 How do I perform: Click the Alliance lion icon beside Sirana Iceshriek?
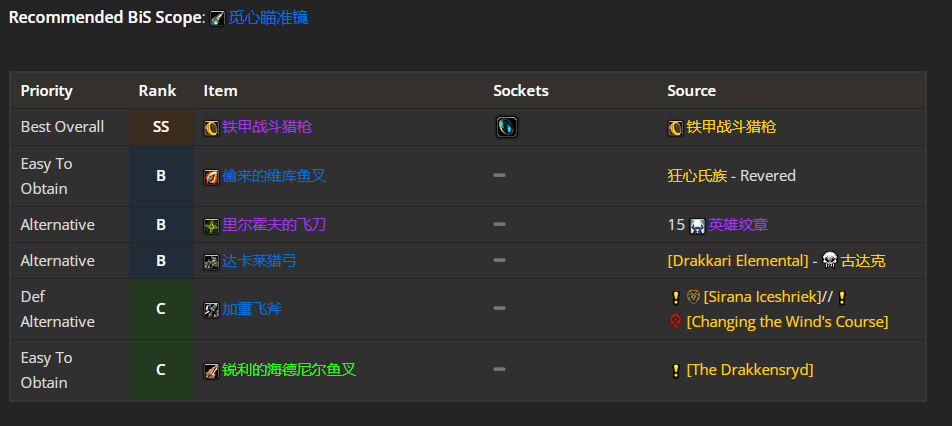click(x=693, y=297)
